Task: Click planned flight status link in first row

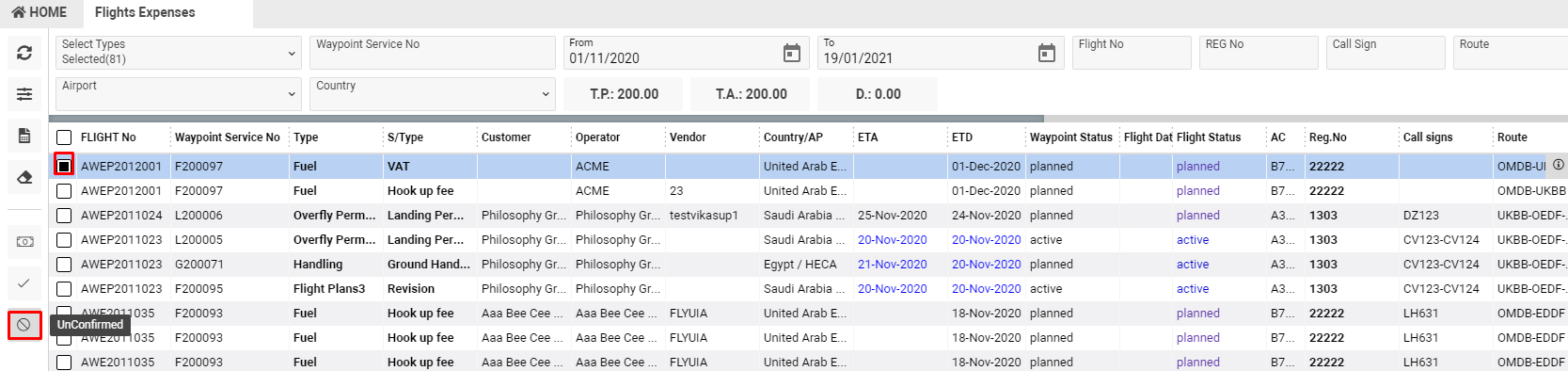Action: click(1197, 167)
